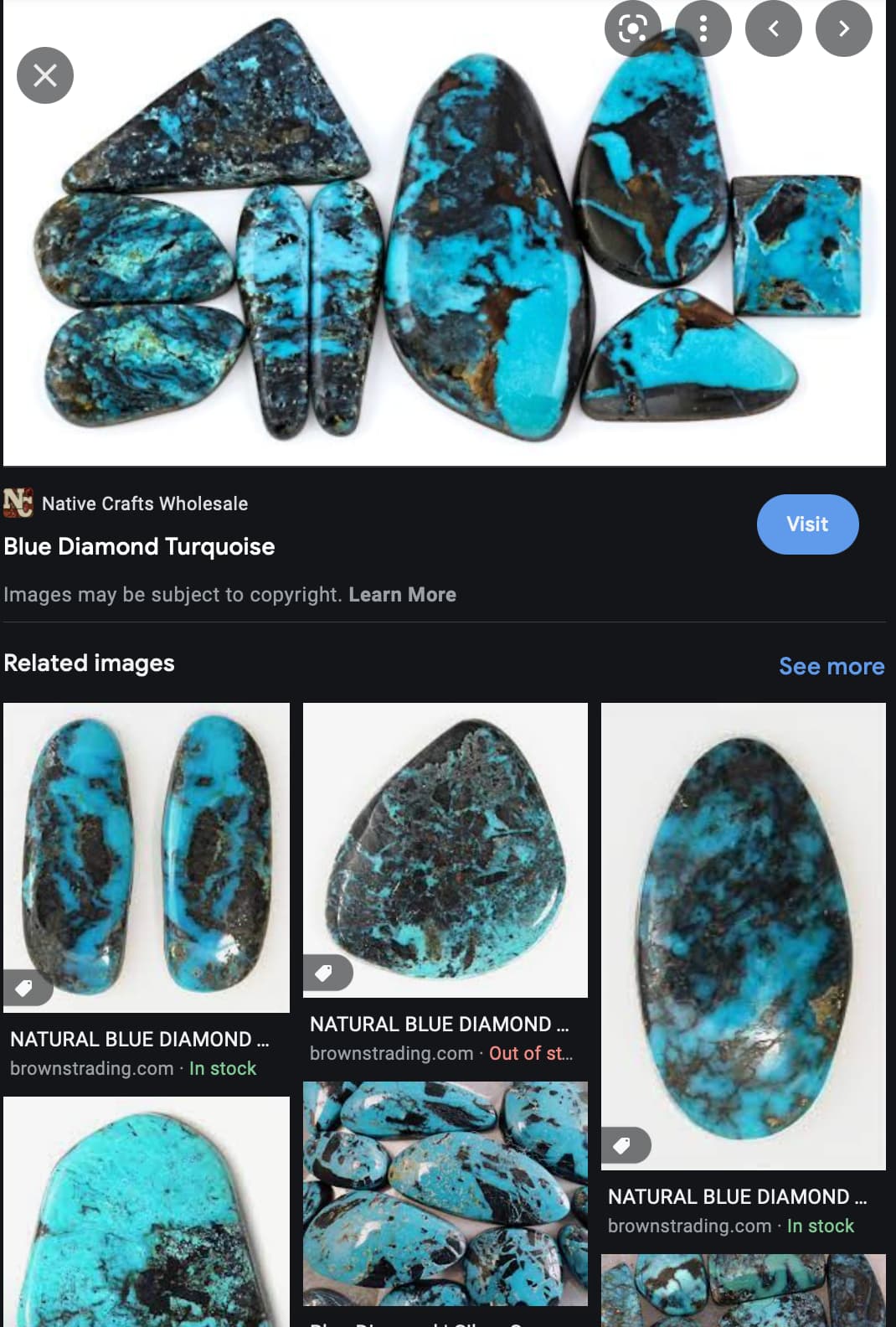Screen dimensions: 896x1327
Task: Open the Blue Diamond Turquoise title link
Action: pos(139,546)
